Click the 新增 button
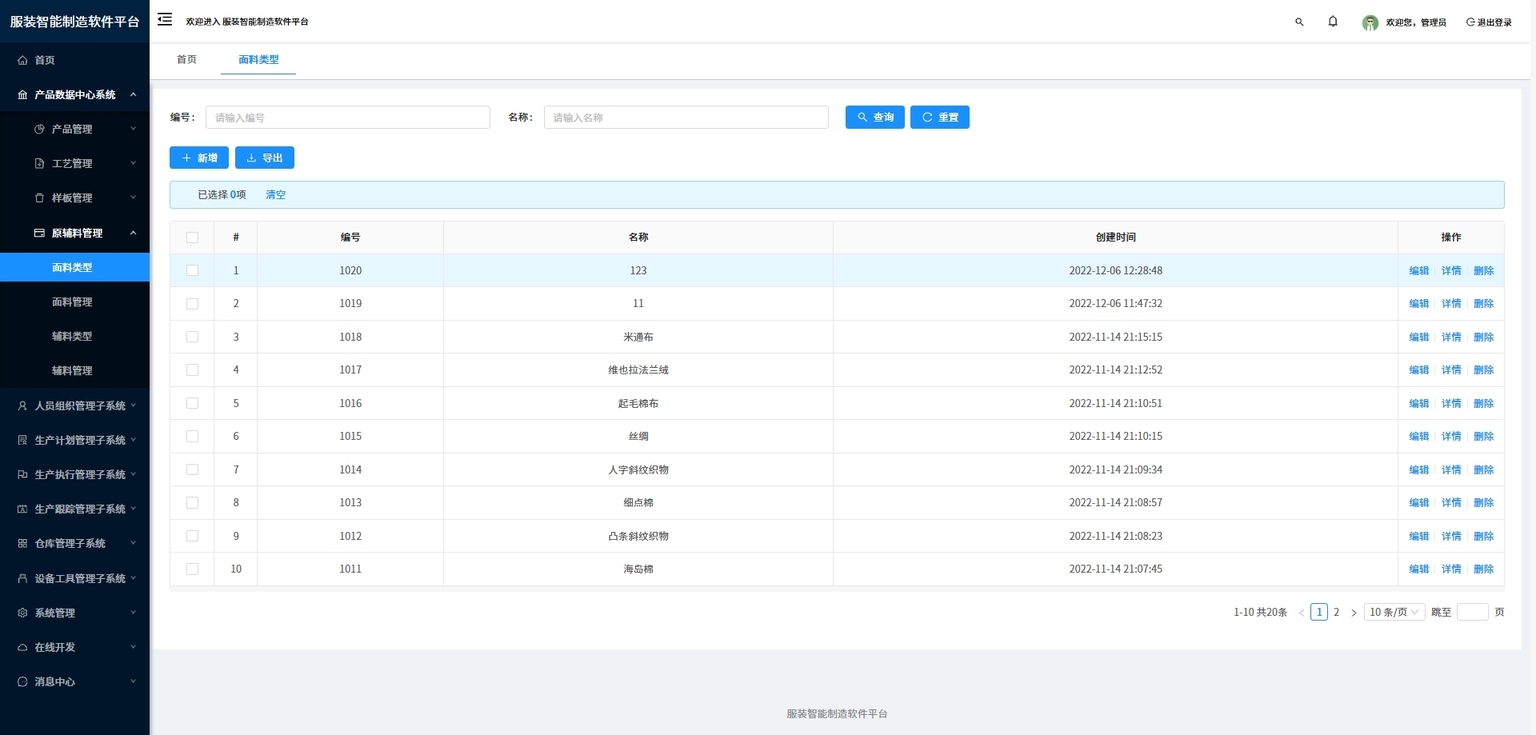Image resolution: width=1536 pixels, height=735 pixels. pos(199,158)
